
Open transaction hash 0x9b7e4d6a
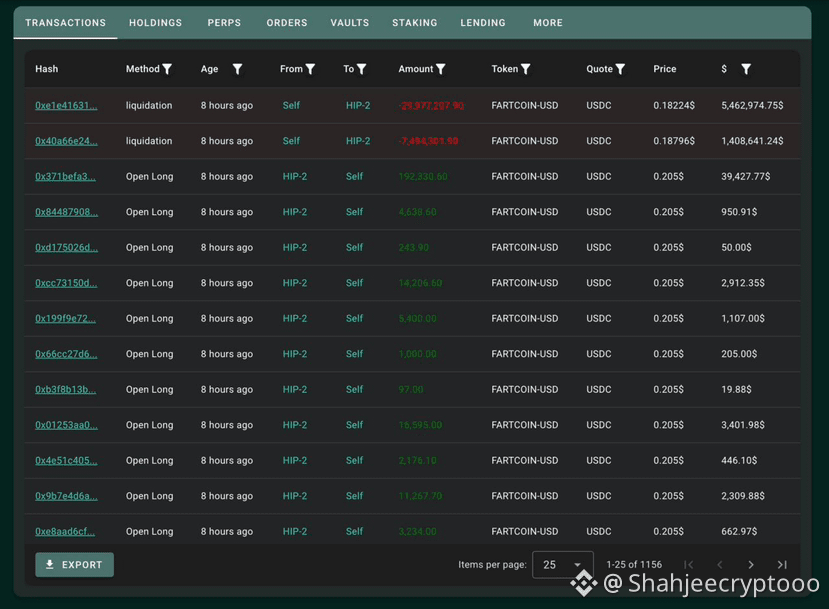click(x=66, y=495)
